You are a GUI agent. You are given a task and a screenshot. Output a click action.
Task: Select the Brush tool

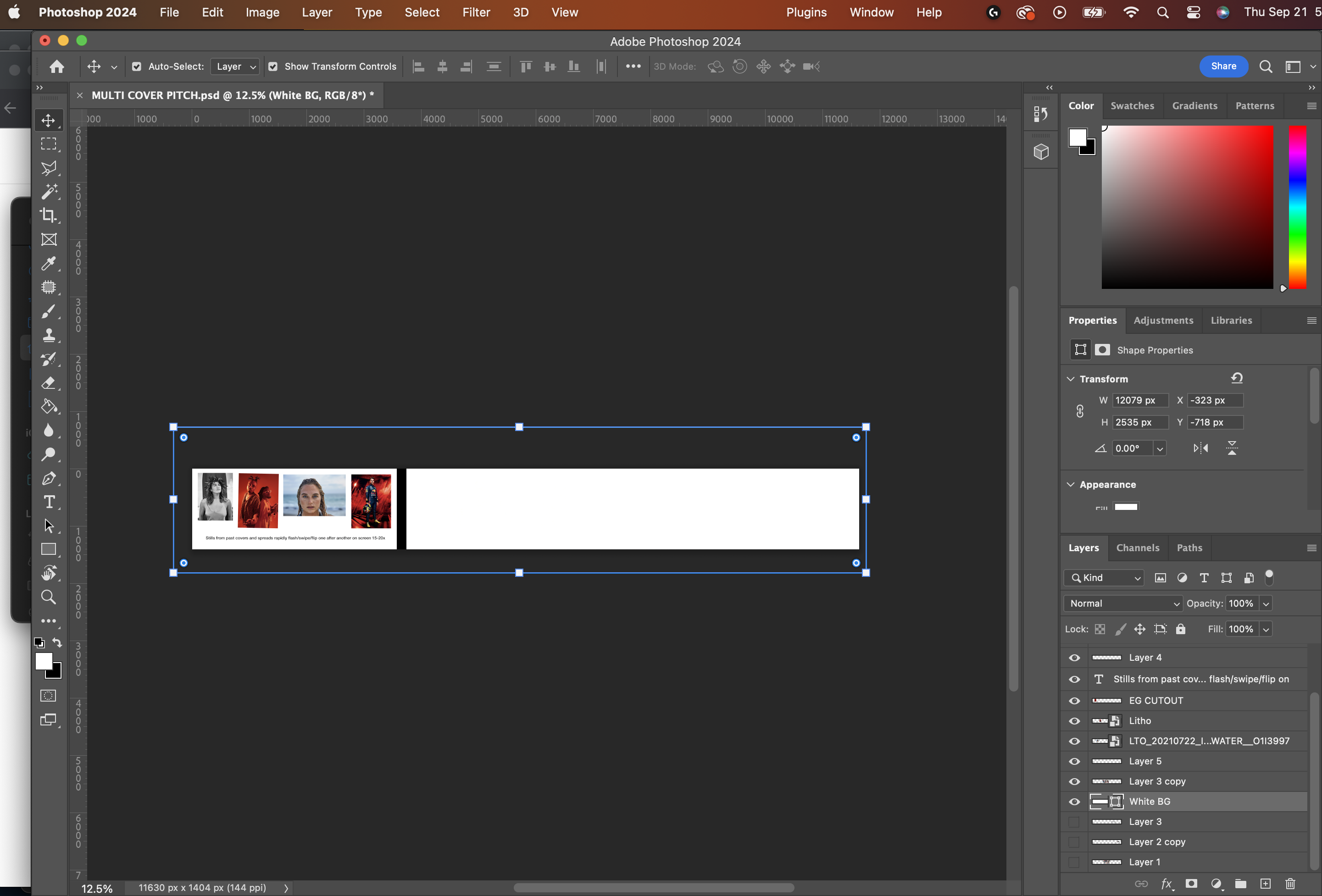48,311
